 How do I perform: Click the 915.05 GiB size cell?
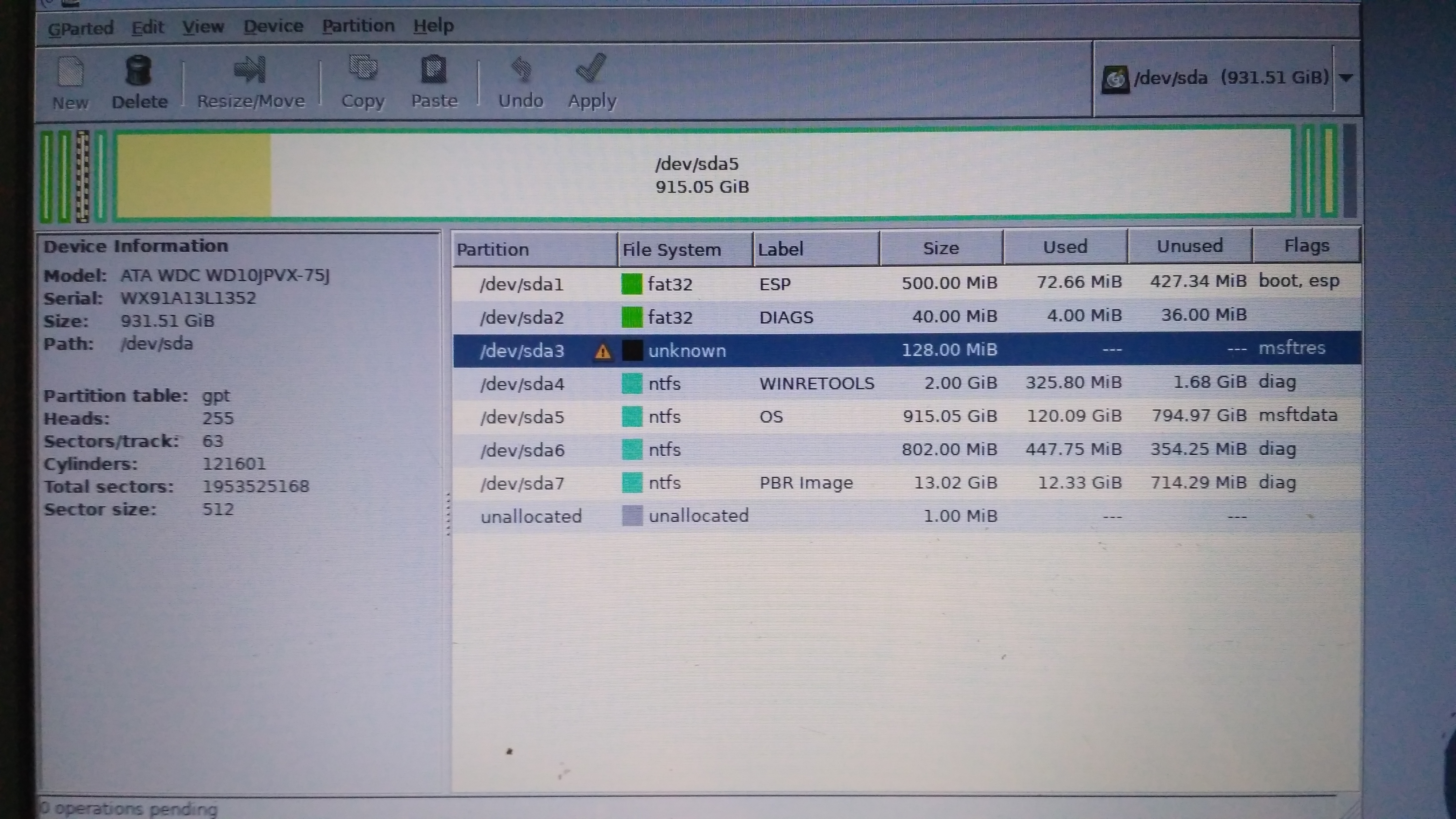950,416
